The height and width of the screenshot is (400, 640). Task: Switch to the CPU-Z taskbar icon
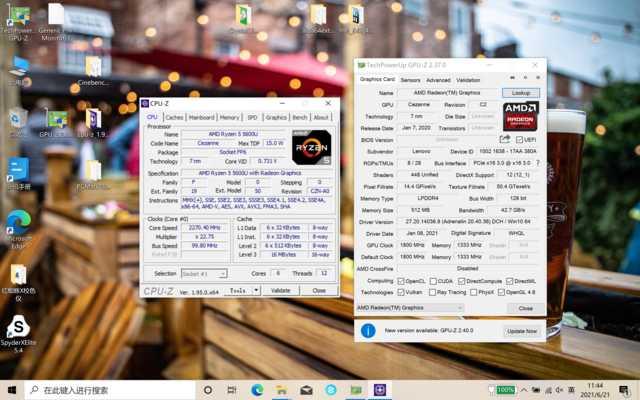(x=380, y=390)
